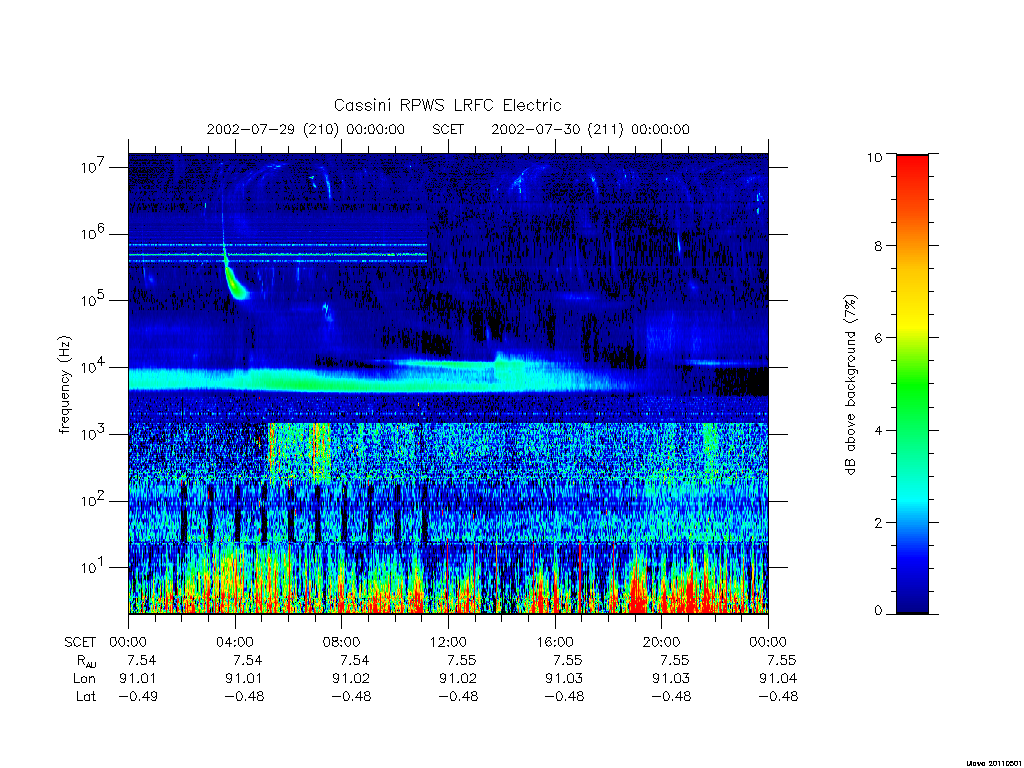
Task: Click the colorbar tick label '10'
Action: click(874, 157)
